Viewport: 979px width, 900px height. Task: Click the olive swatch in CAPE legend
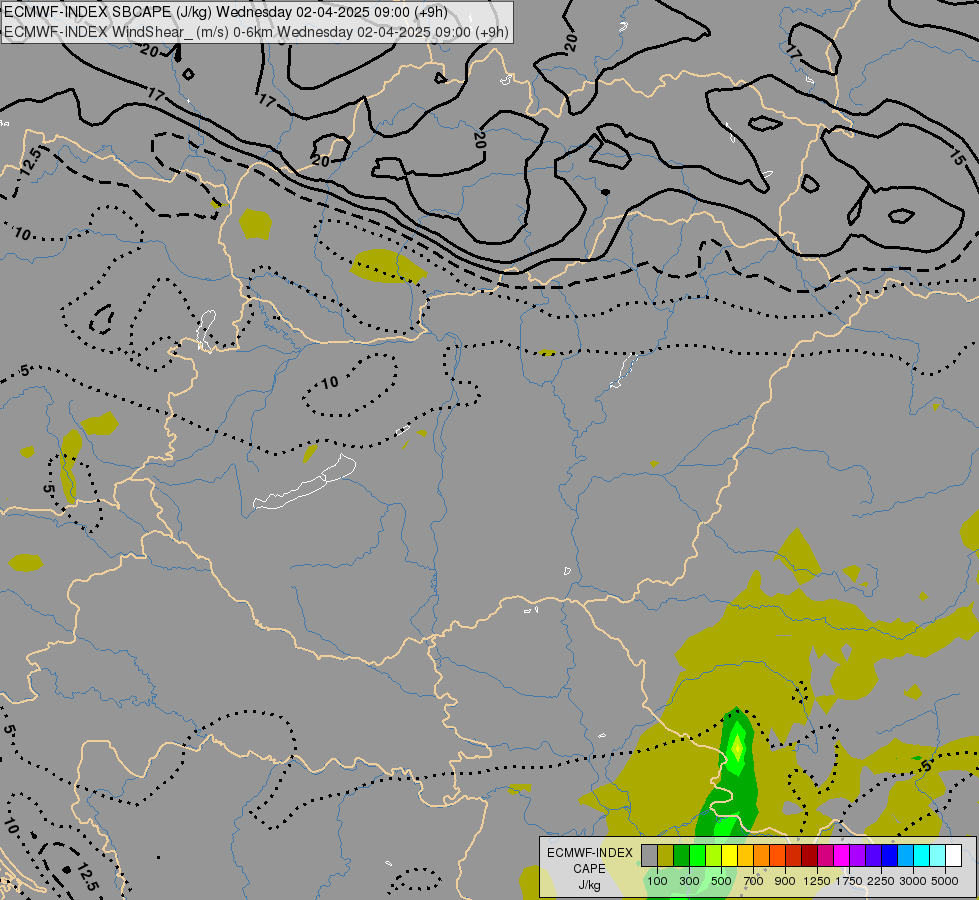point(665,855)
